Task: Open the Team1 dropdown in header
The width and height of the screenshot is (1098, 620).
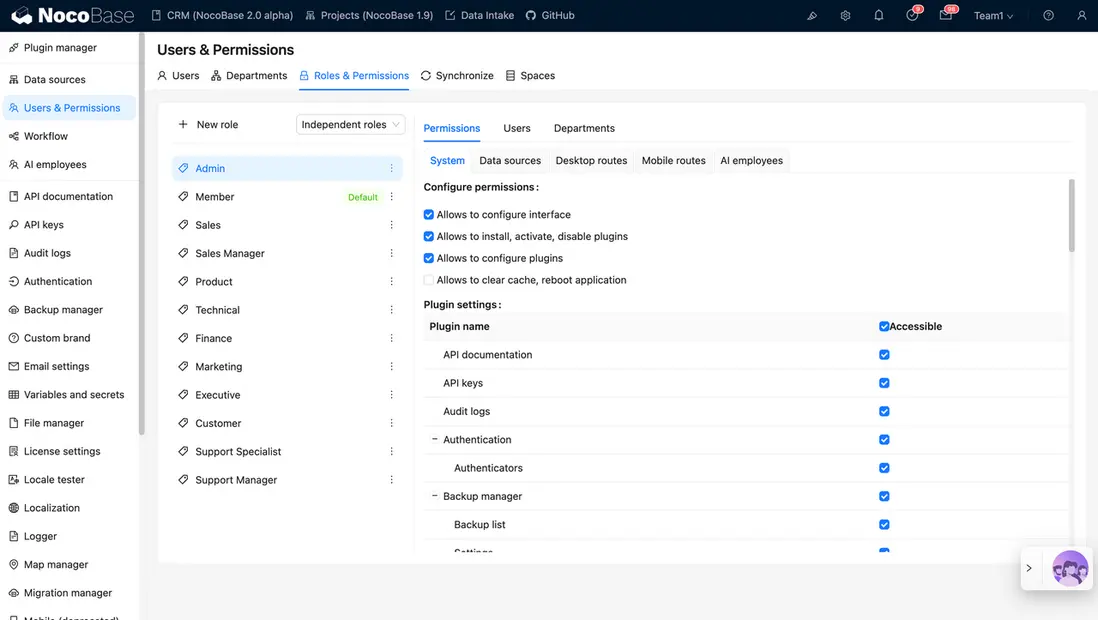Action: tap(993, 16)
